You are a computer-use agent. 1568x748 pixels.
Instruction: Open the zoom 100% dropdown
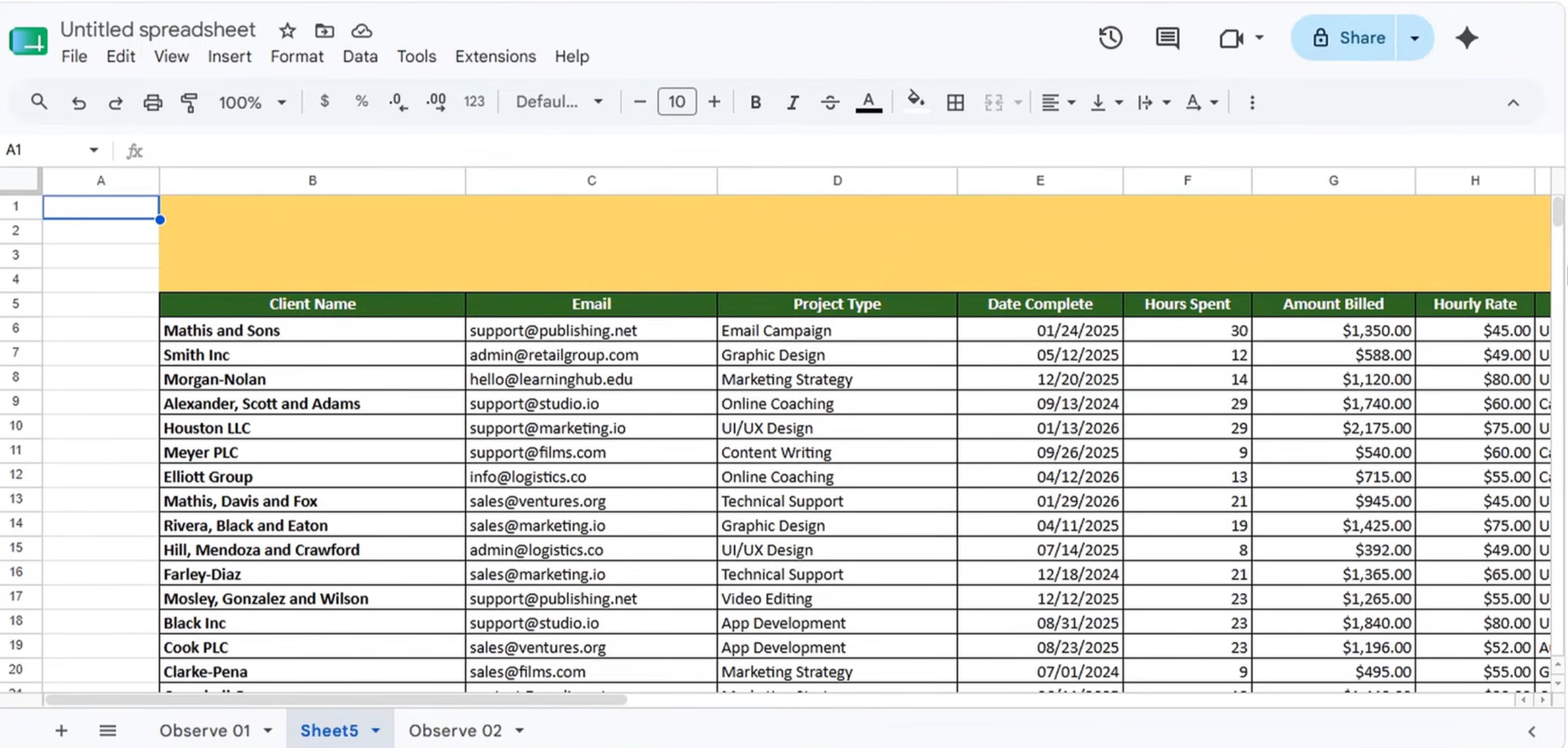point(253,102)
